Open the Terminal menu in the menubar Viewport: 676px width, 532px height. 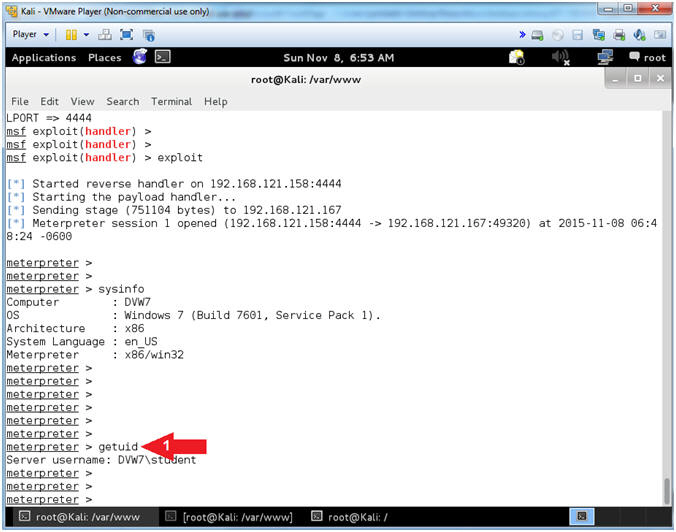[172, 102]
